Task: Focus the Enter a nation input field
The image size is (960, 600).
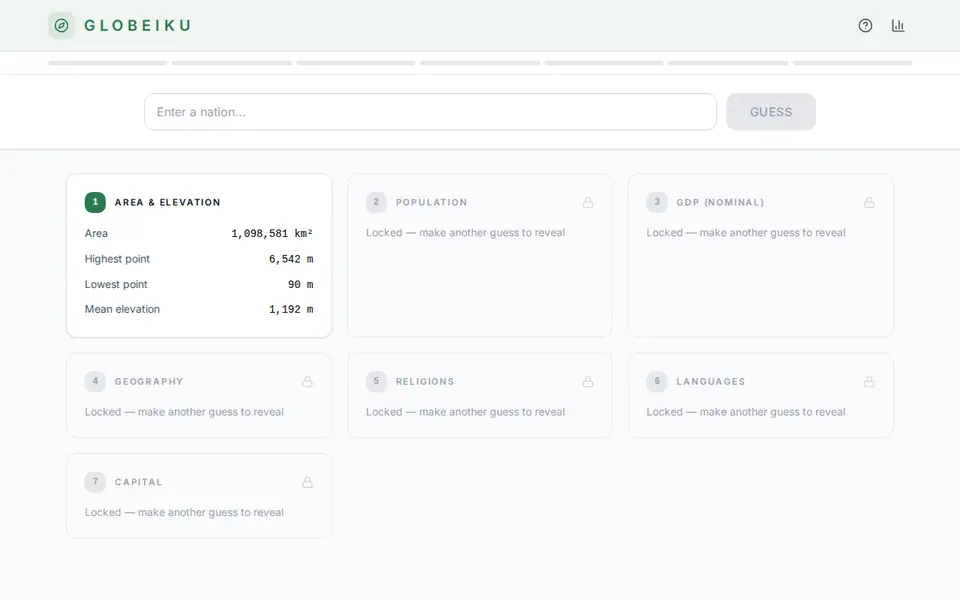Action: 430,112
